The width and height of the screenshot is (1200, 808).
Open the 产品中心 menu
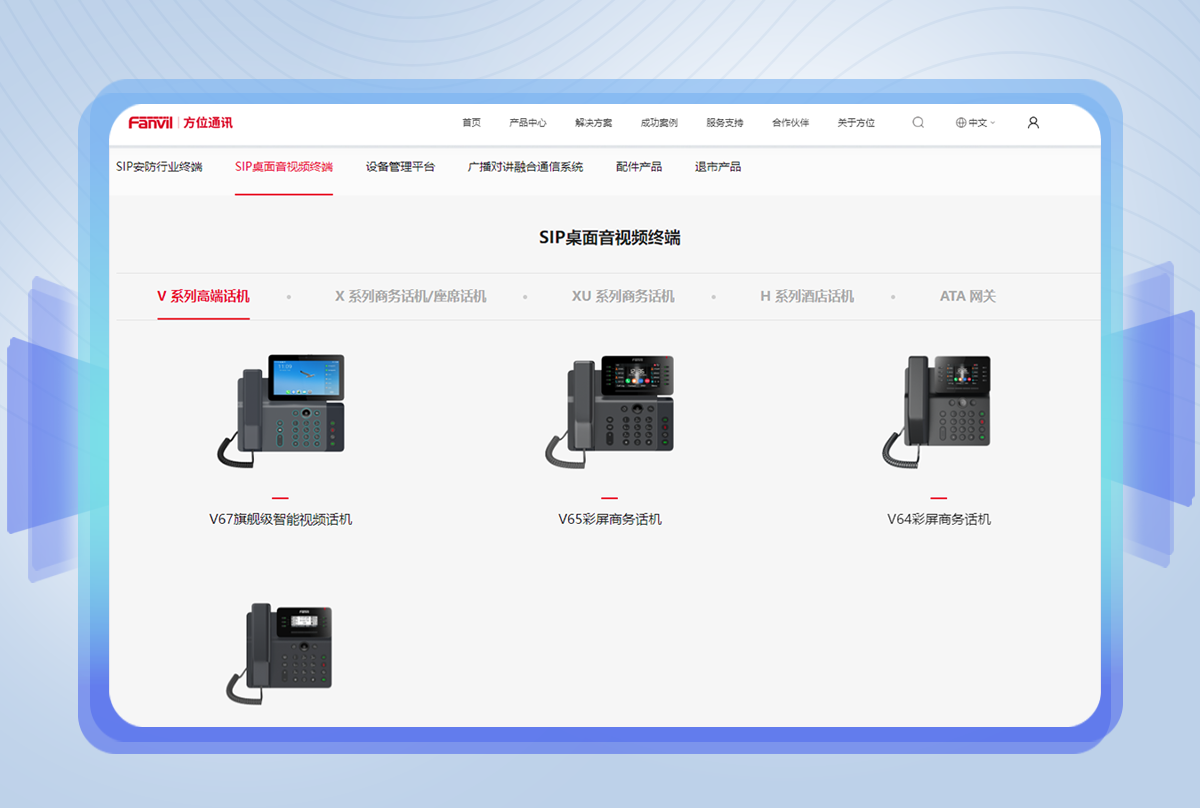click(x=527, y=122)
